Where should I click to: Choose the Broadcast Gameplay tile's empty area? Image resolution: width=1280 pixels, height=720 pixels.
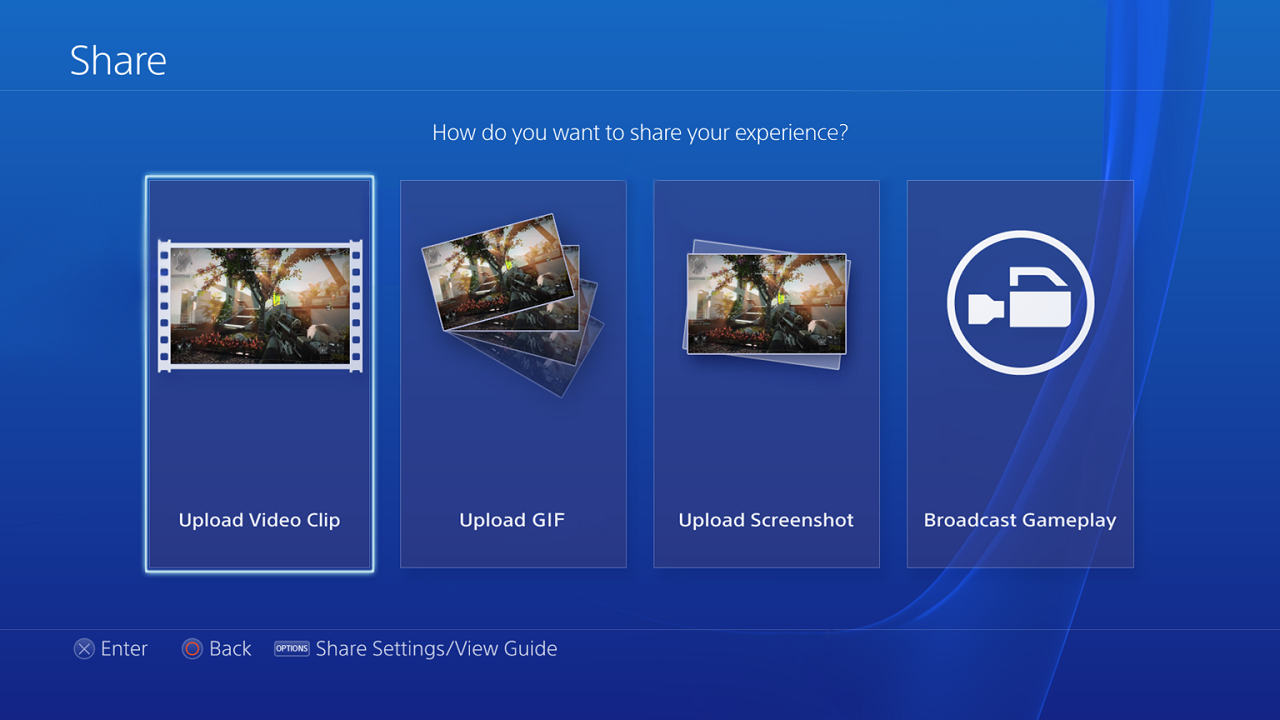pyautogui.click(x=1020, y=440)
